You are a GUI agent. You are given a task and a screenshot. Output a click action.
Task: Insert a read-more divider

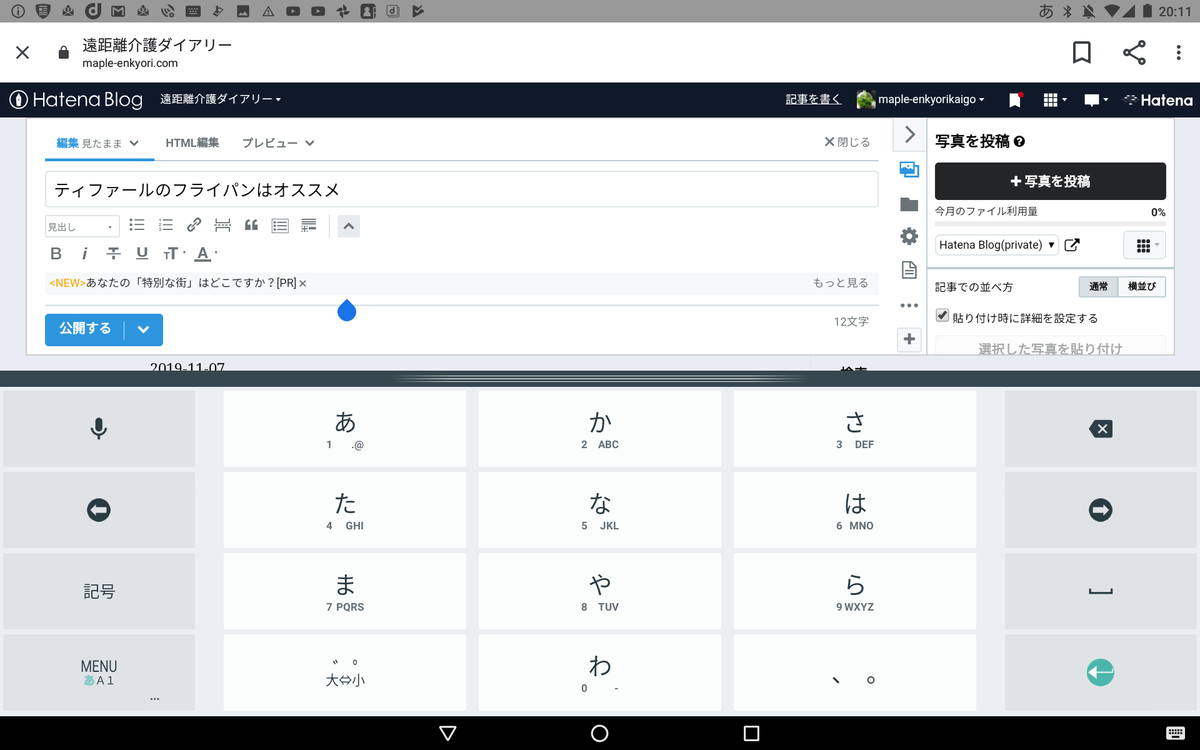tap(222, 226)
